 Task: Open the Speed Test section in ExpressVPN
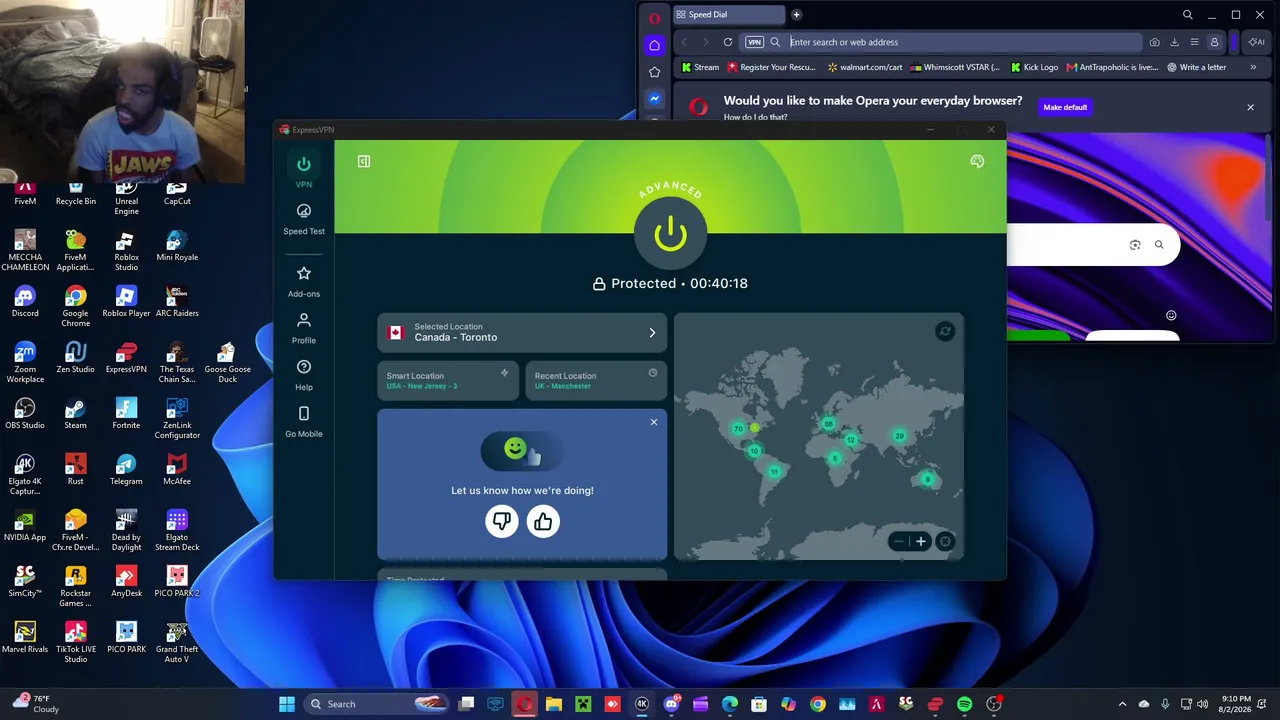pyautogui.click(x=304, y=218)
